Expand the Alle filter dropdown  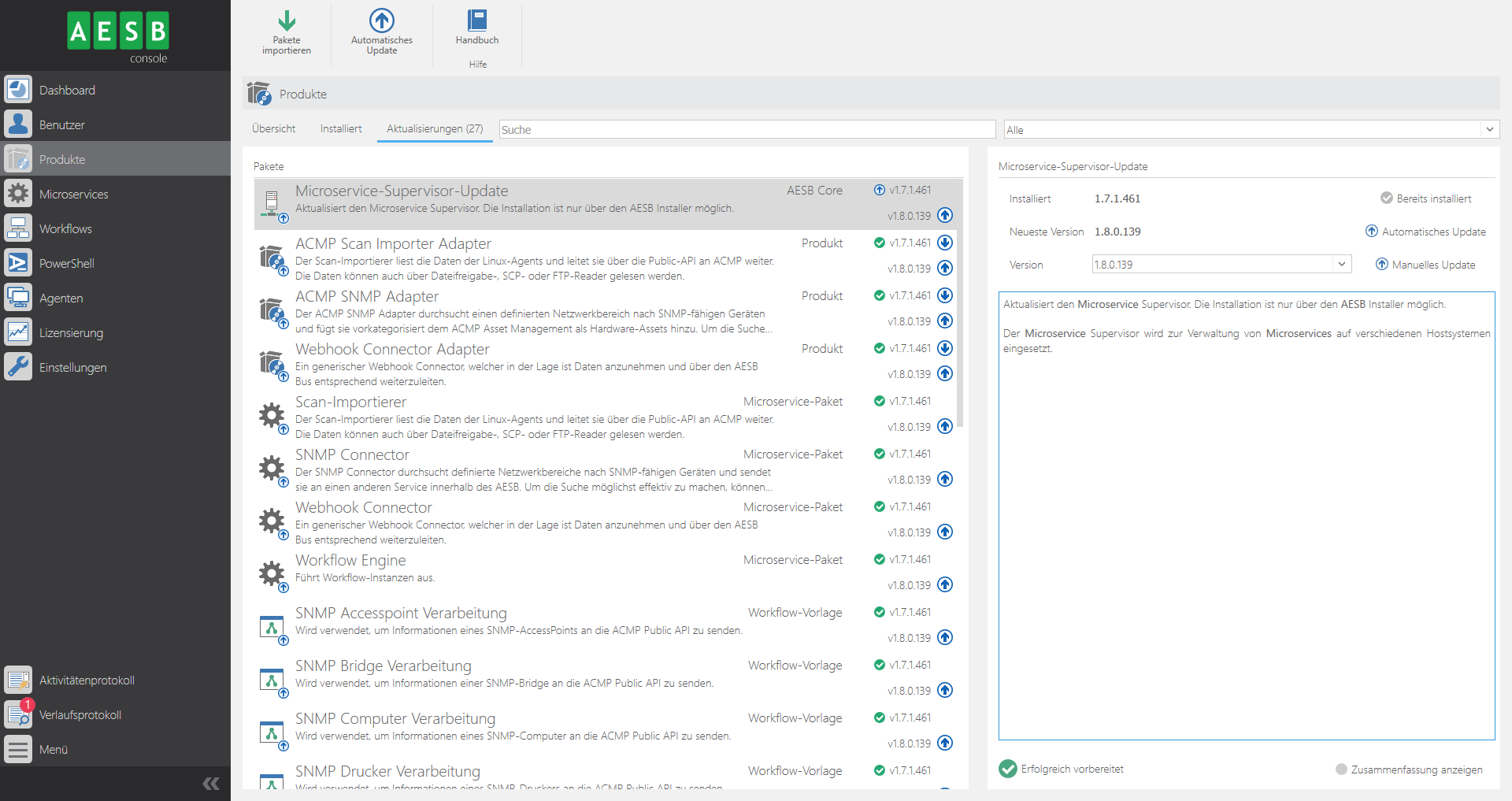(x=1489, y=130)
